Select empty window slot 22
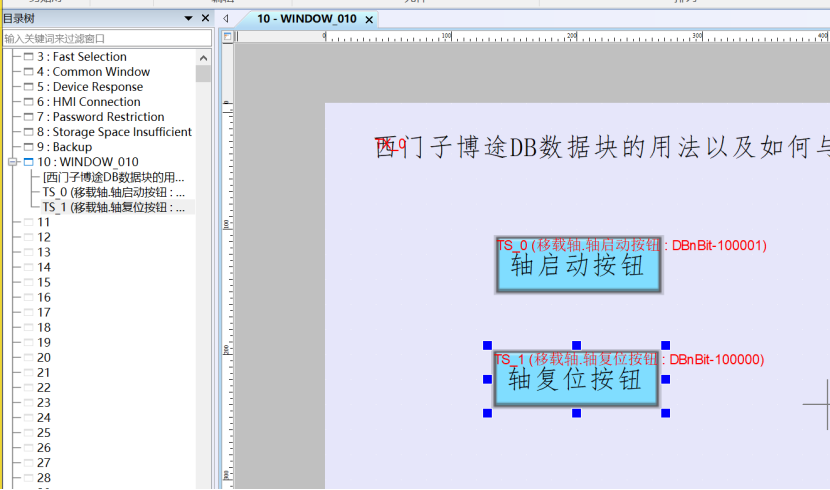 point(44,388)
